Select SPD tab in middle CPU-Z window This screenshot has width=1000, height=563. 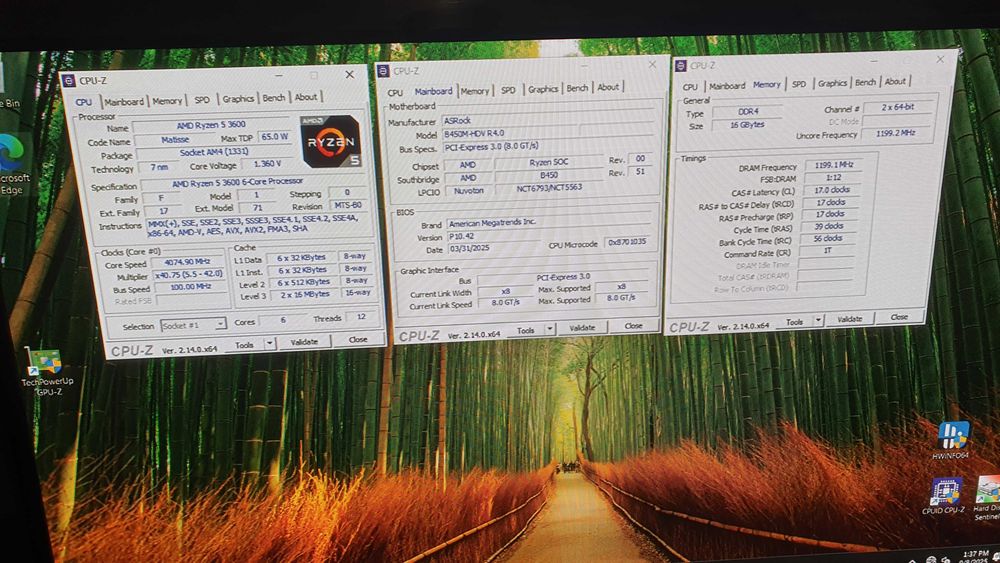click(508, 90)
